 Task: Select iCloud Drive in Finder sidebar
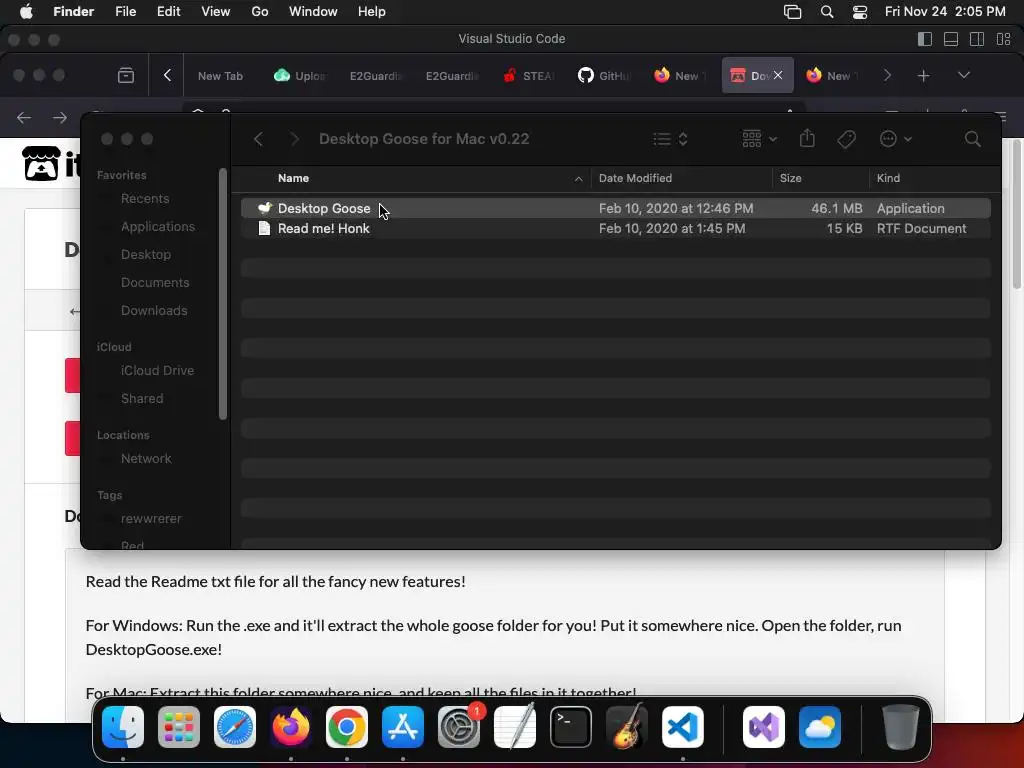pyautogui.click(x=157, y=370)
